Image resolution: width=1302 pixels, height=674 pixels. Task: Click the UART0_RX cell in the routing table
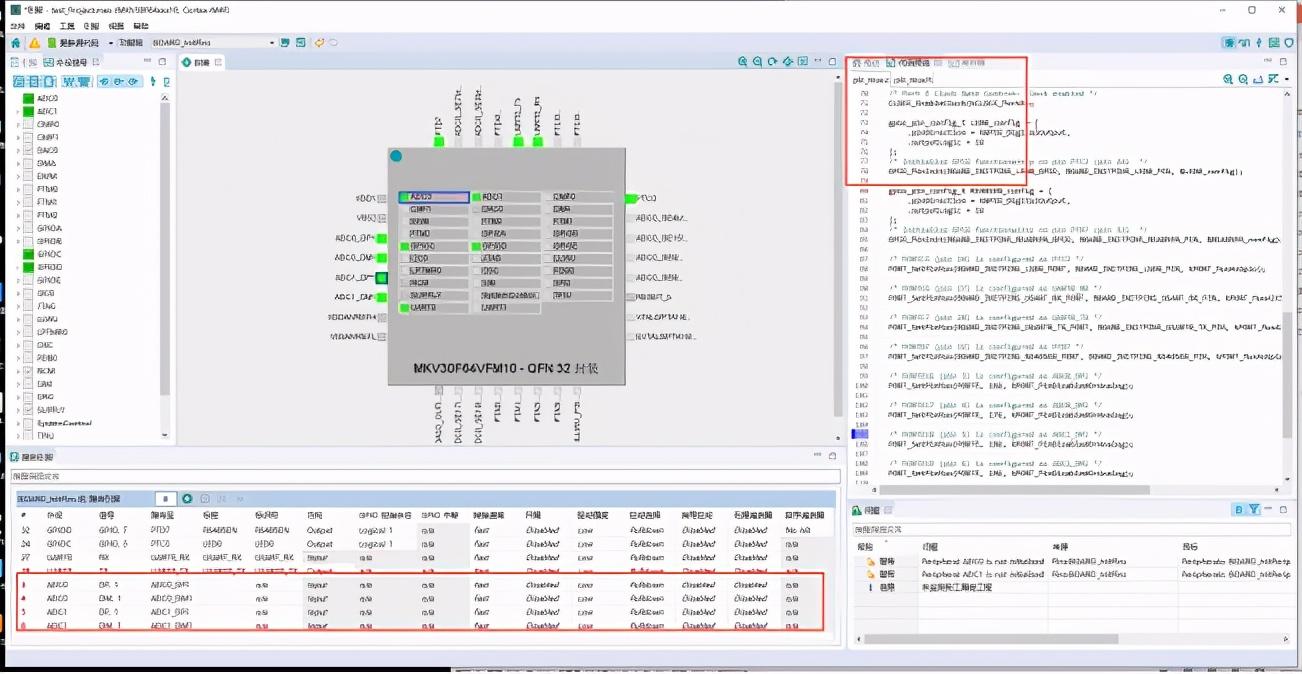click(x=169, y=557)
